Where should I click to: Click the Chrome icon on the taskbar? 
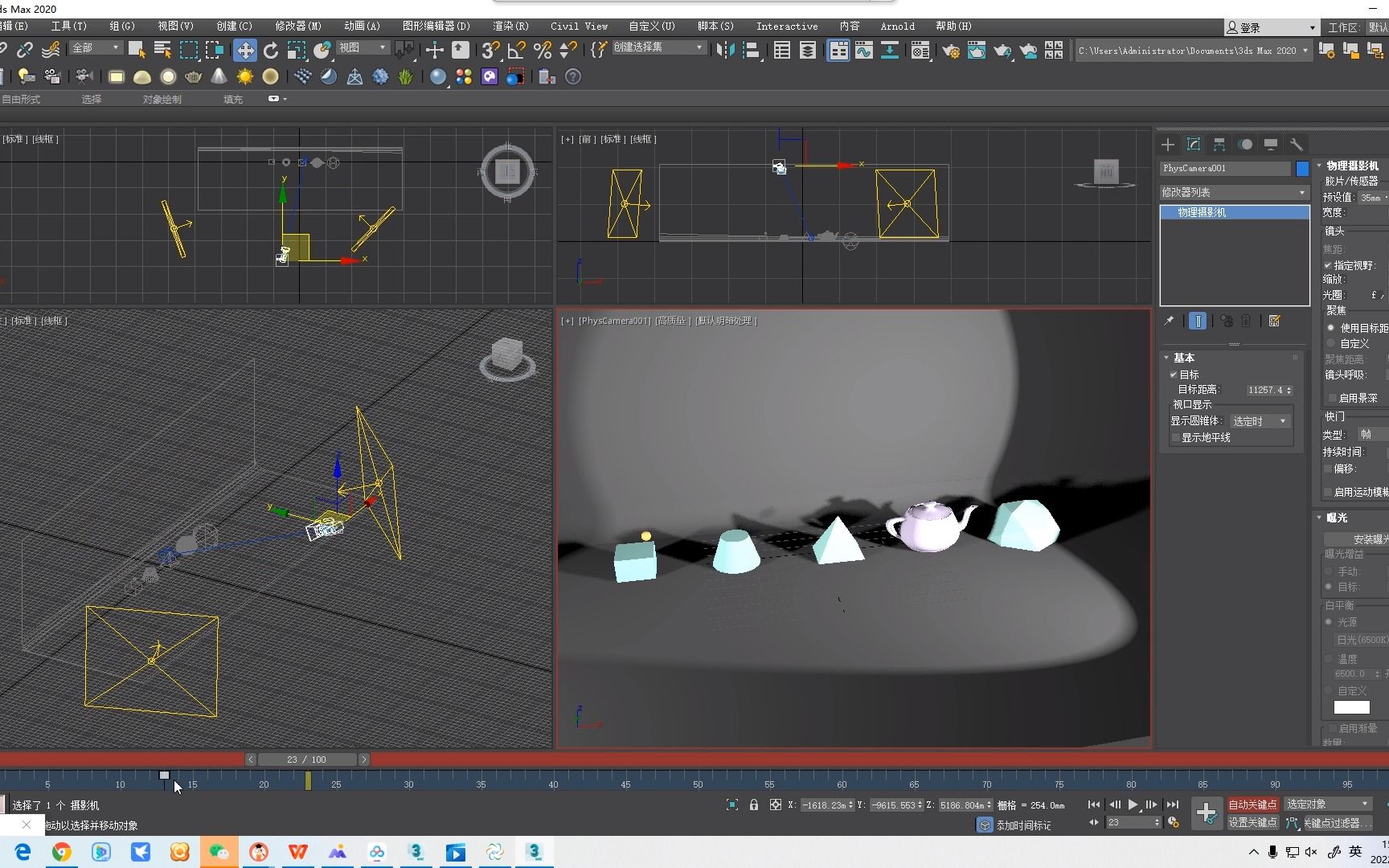tap(62, 852)
